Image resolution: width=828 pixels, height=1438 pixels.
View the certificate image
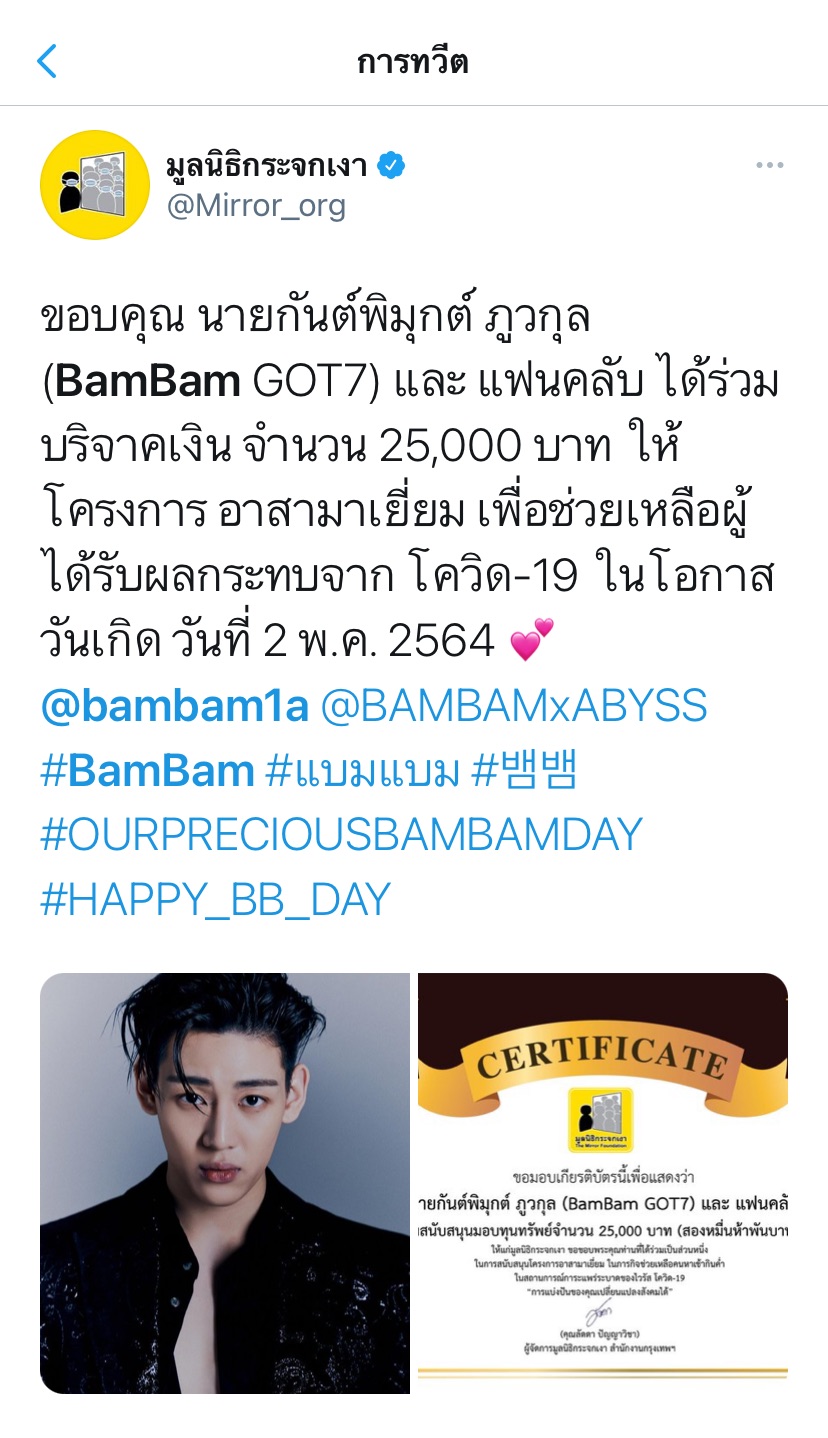[x=603, y=1183]
